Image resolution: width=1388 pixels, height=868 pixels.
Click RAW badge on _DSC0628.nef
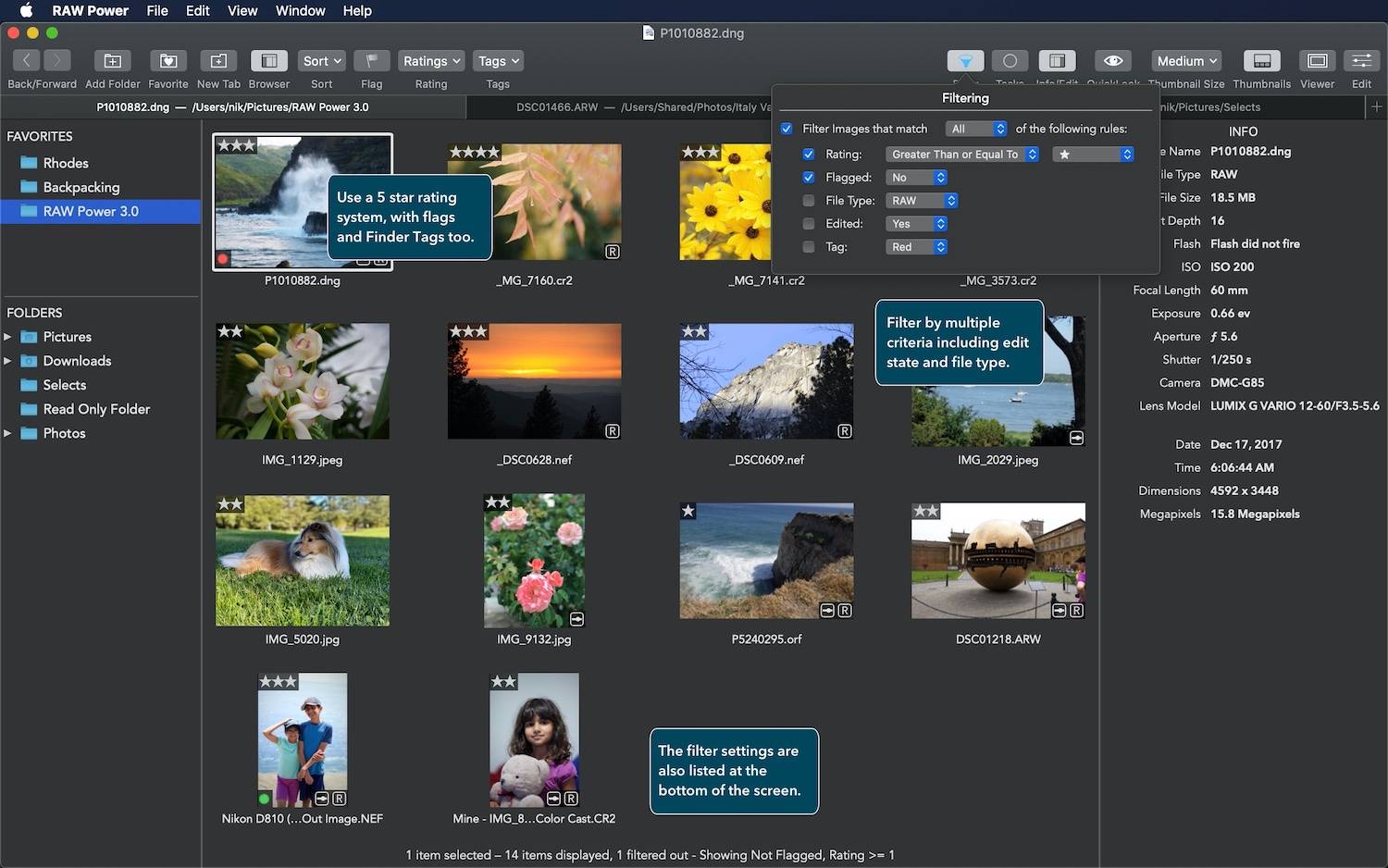point(613,431)
